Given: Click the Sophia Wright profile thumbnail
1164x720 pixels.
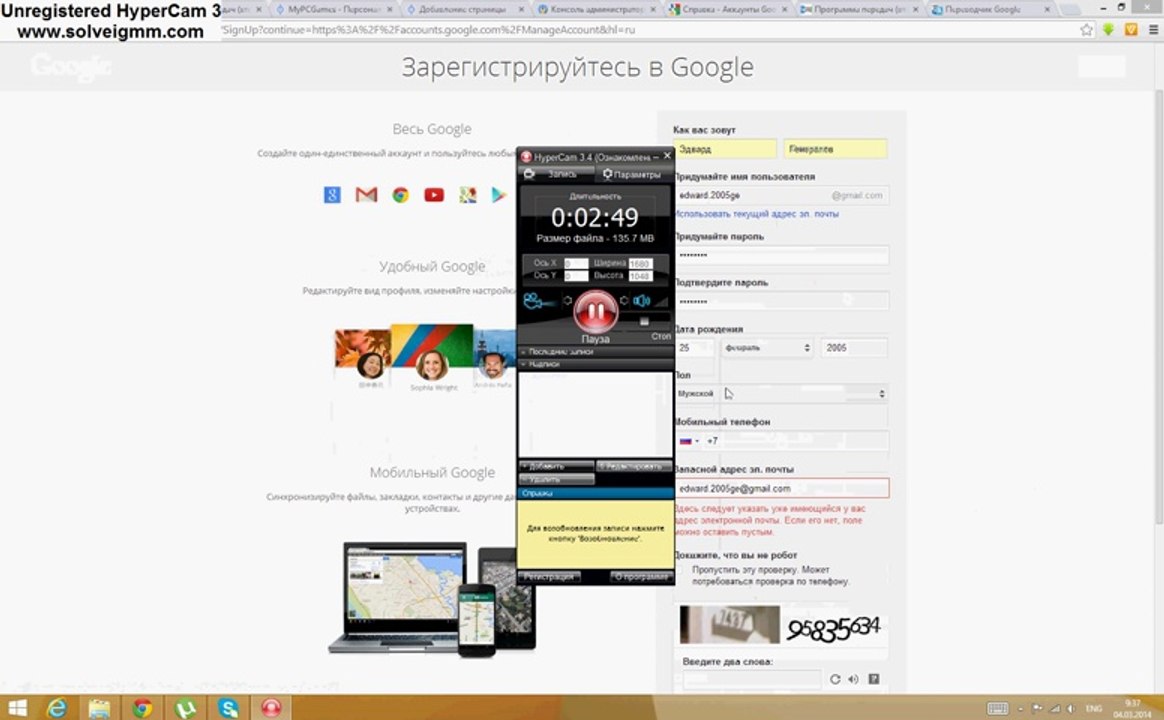Looking at the screenshot, I should [432, 365].
